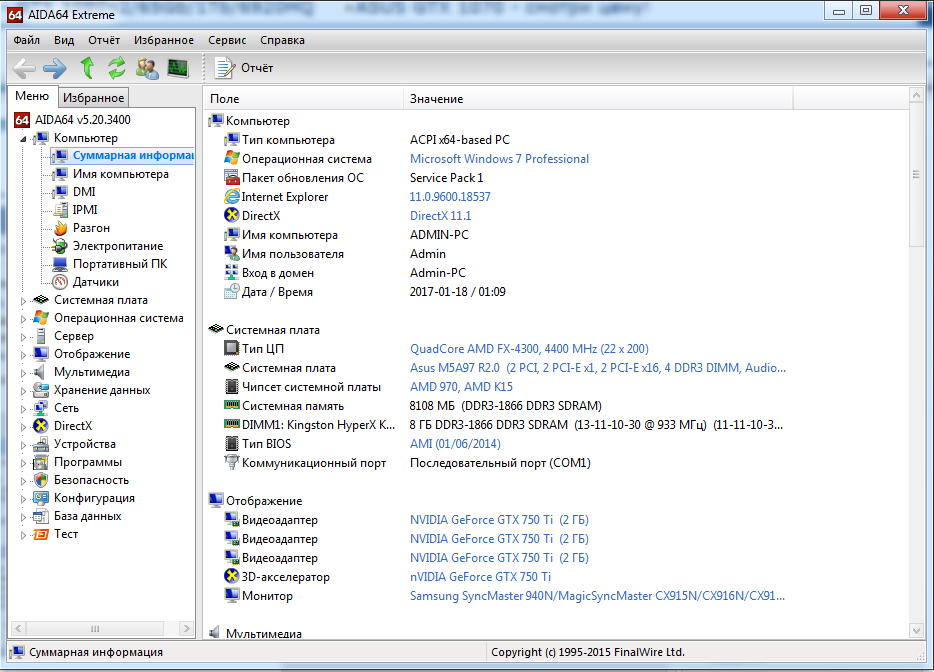Viewport: 934px width, 672px height.
Task: Click the База данных tree icon
Action: coord(41,516)
